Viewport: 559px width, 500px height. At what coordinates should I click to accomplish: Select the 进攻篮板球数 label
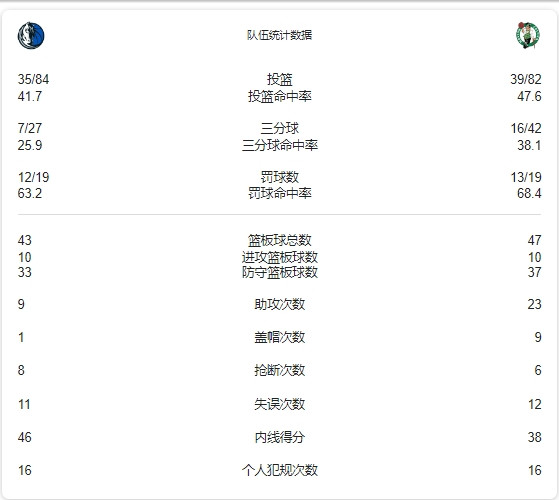(x=280, y=257)
